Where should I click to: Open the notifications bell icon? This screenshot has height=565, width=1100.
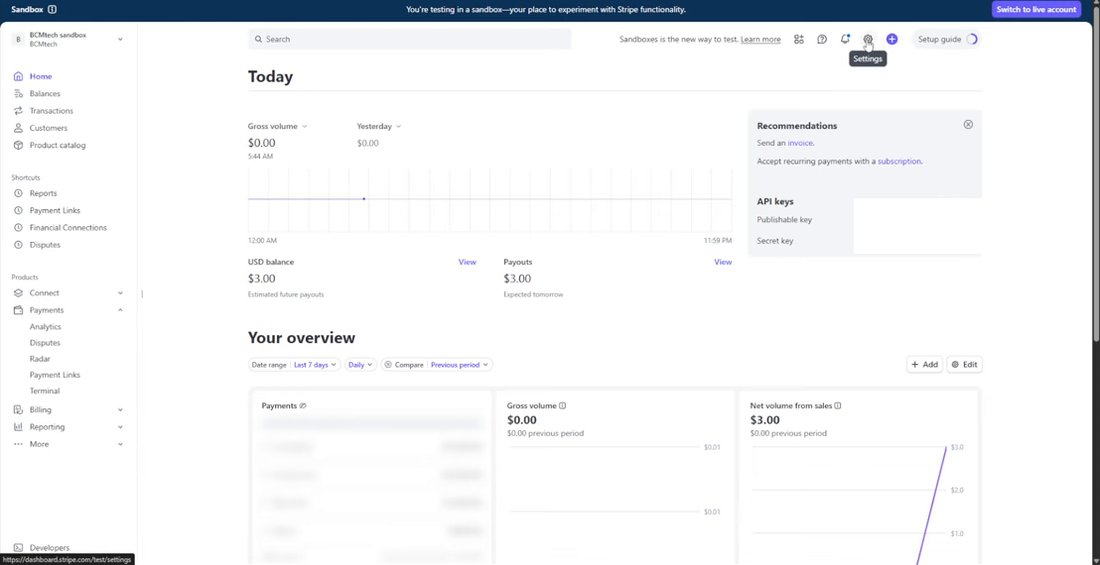point(845,39)
